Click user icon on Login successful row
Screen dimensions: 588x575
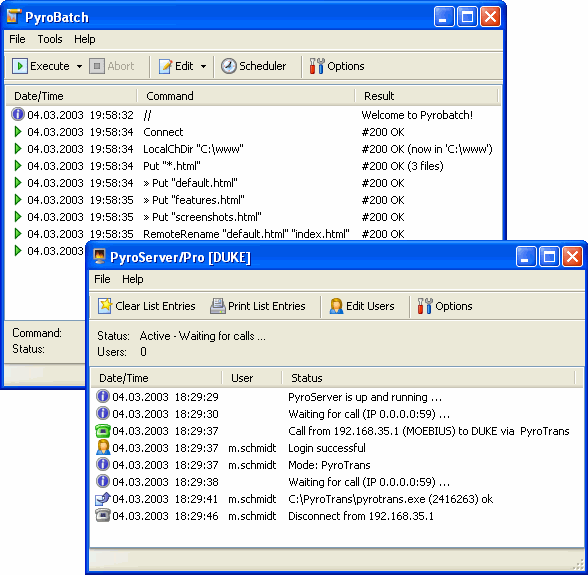pyautogui.click(x=103, y=447)
